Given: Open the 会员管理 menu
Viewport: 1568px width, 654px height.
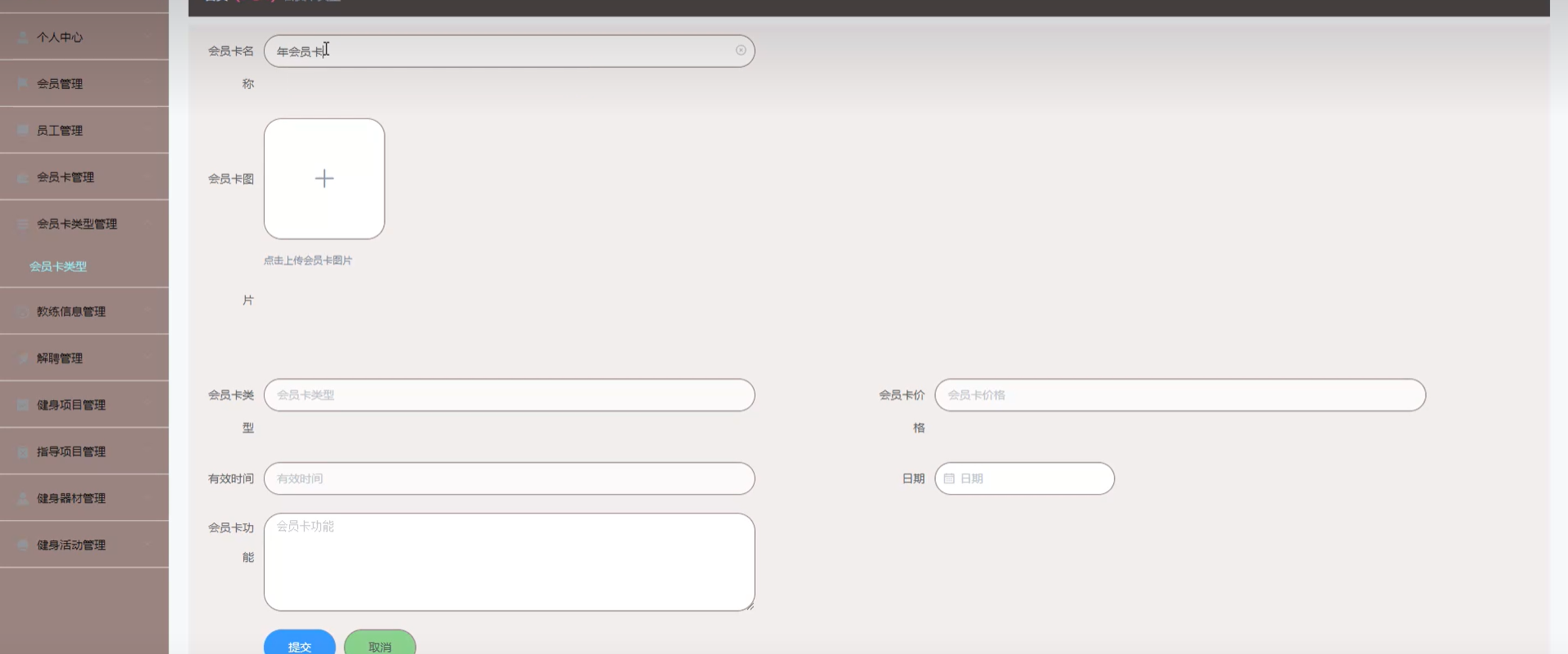Looking at the screenshot, I should coord(84,83).
